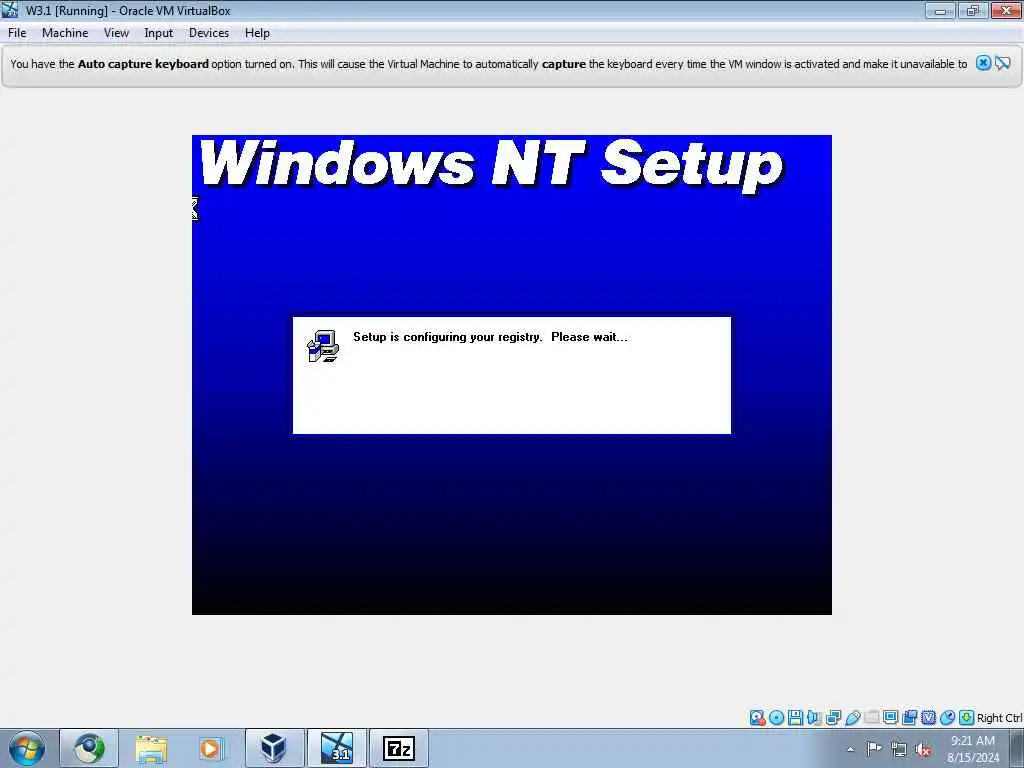
Task: Click the recording status icon
Action: [x=909, y=718]
